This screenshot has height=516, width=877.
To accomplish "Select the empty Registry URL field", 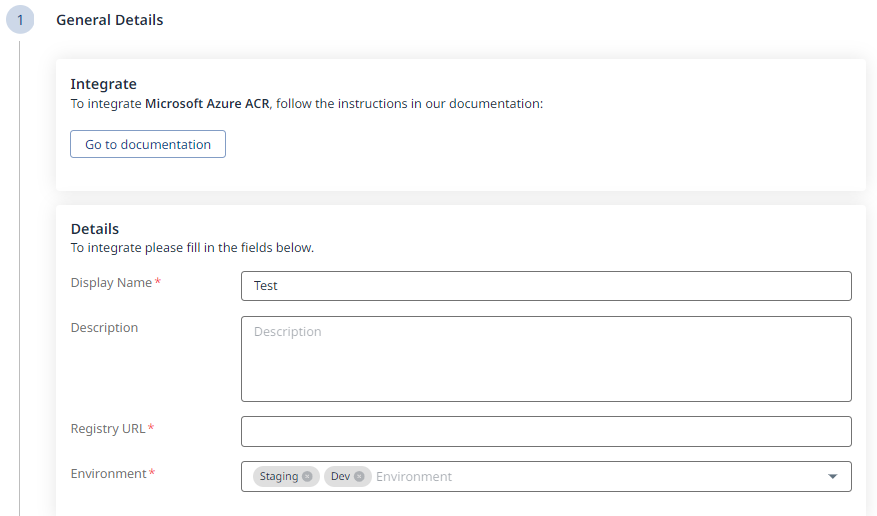I will tap(546, 431).
